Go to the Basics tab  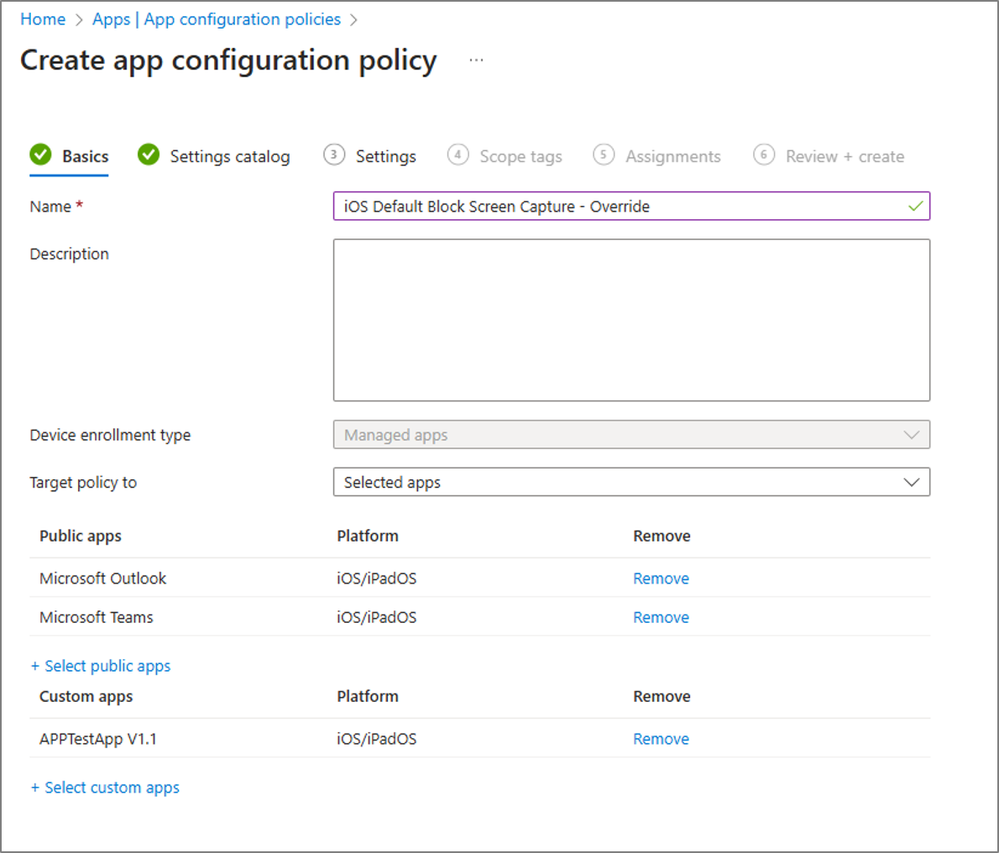[85, 156]
